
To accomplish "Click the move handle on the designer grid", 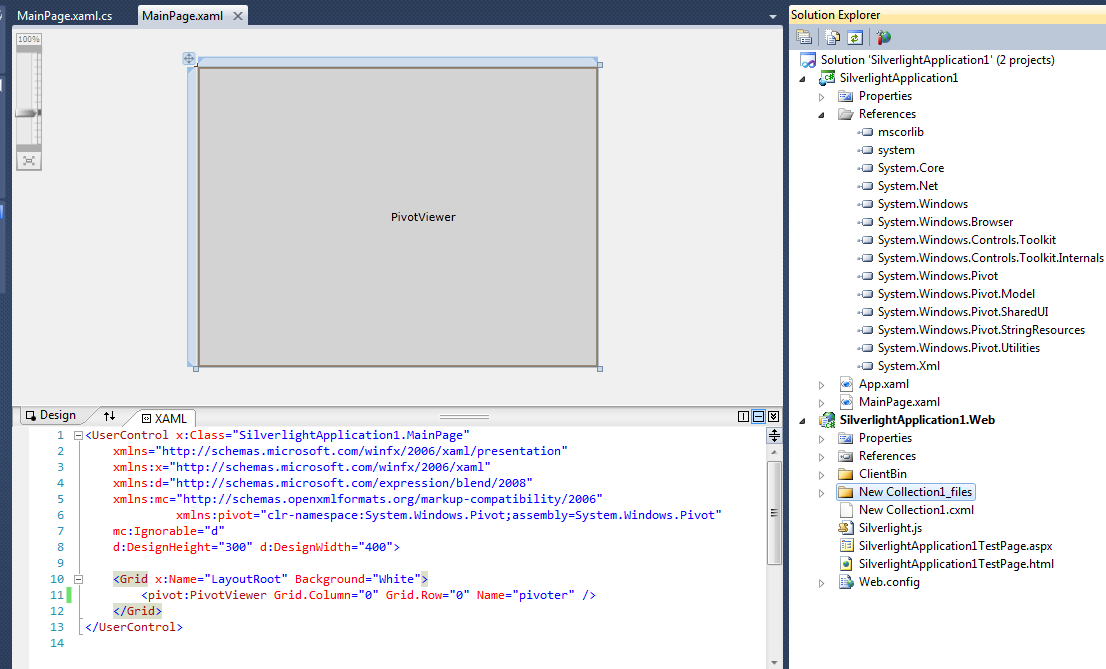I will tap(189, 59).
